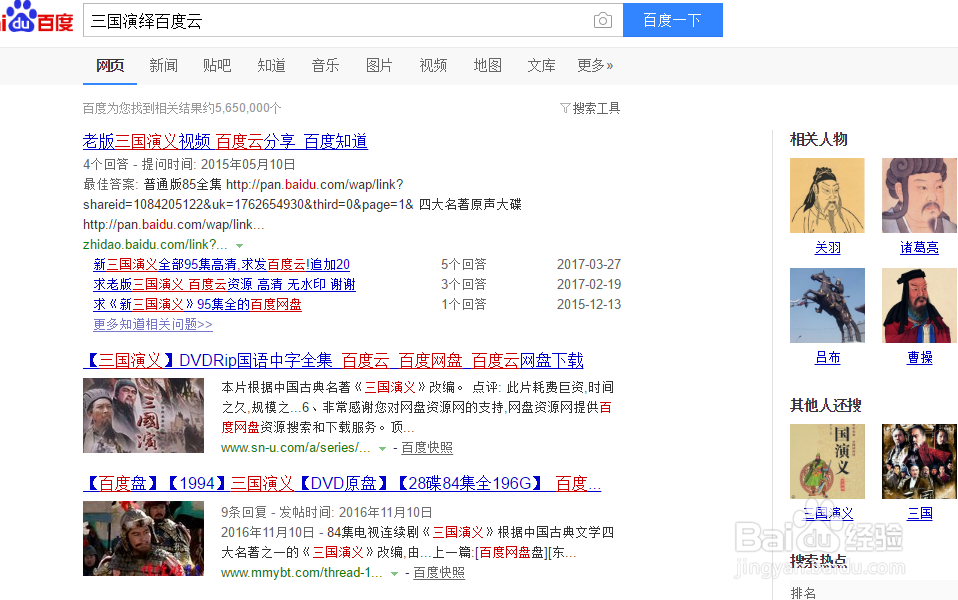Open 百度快照 for mmybt.com result
Viewport: 958px width, 600px height.
point(439,573)
